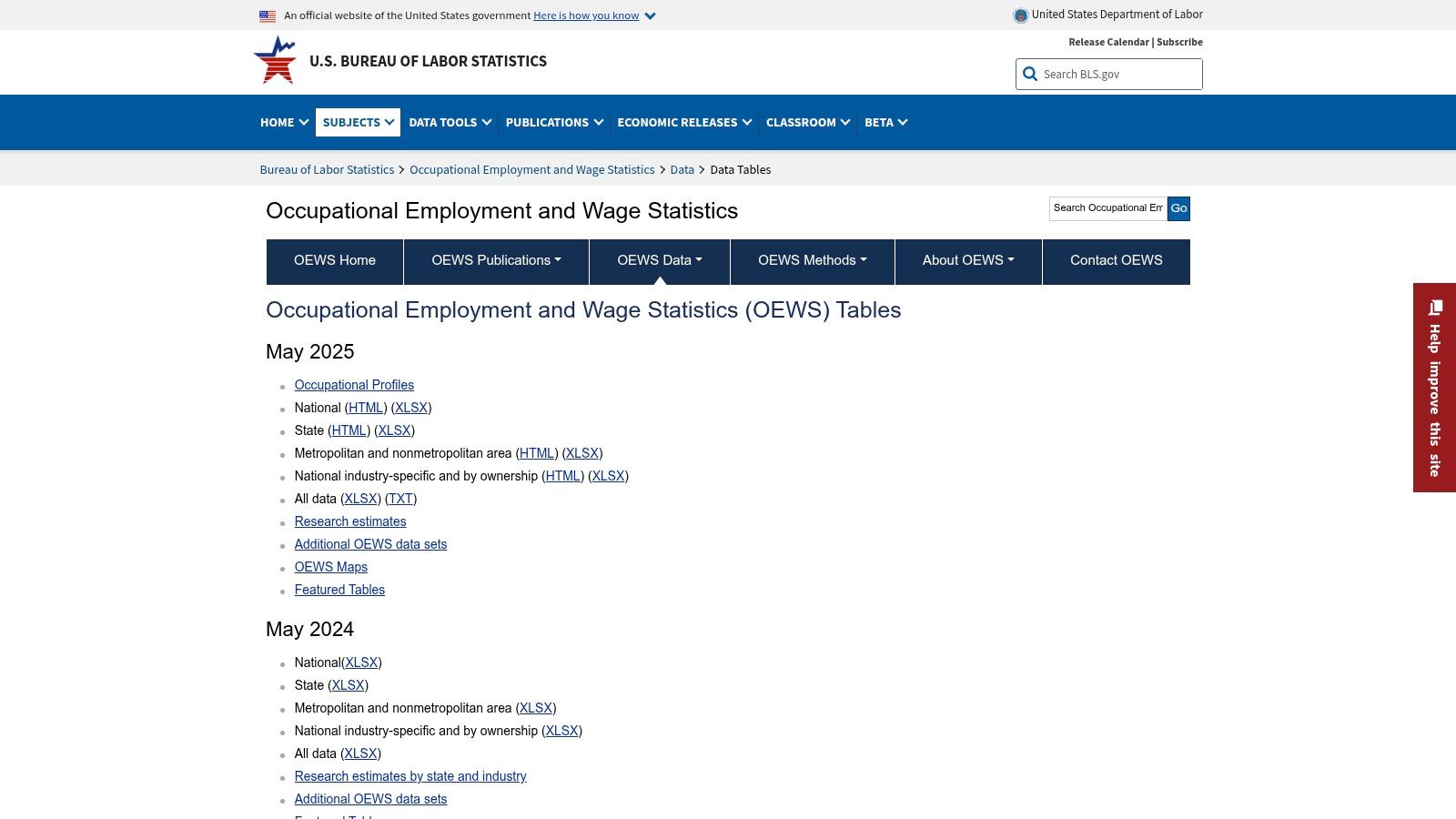Expand the About OEWS menu
1456x819 pixels.
pos(968,261)
